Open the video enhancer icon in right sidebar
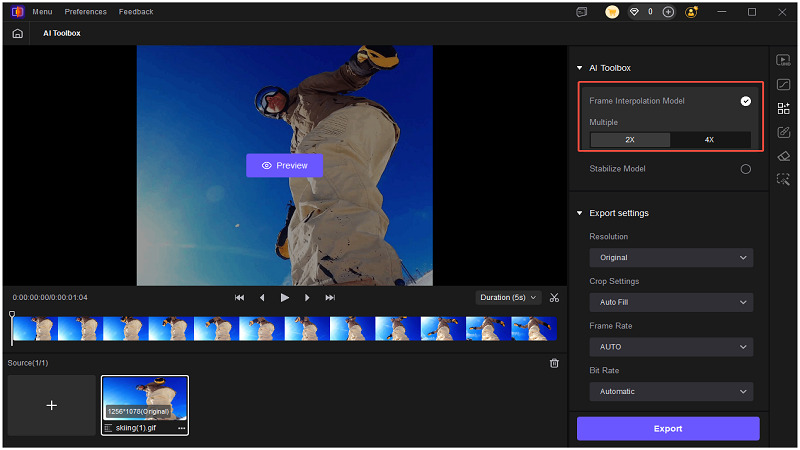Screen dimensions: 800x450 [x=784, y=60]
